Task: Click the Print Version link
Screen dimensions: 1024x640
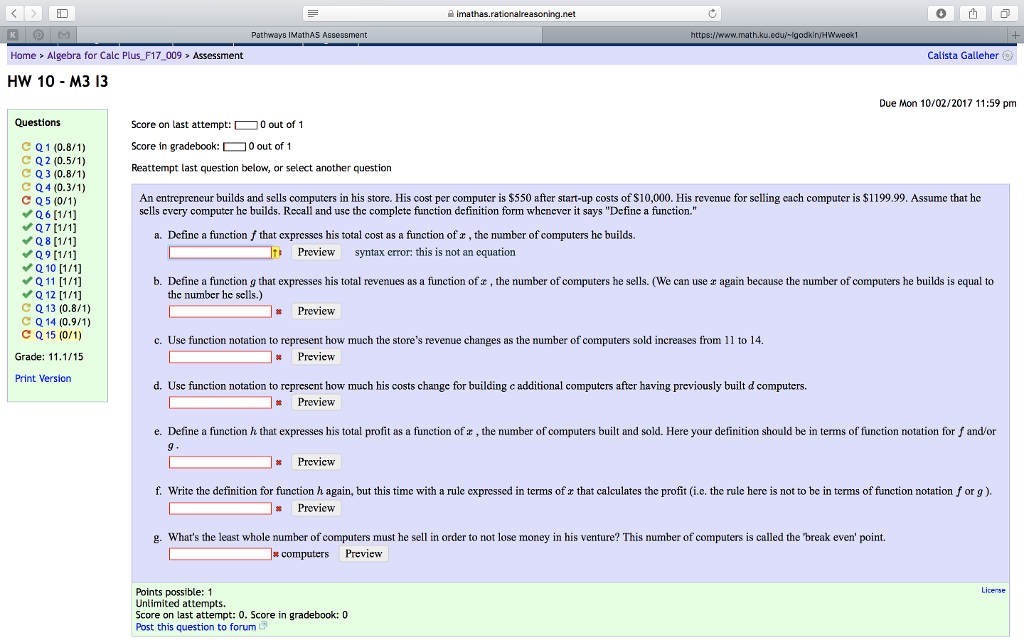Action: pos(43,379)
